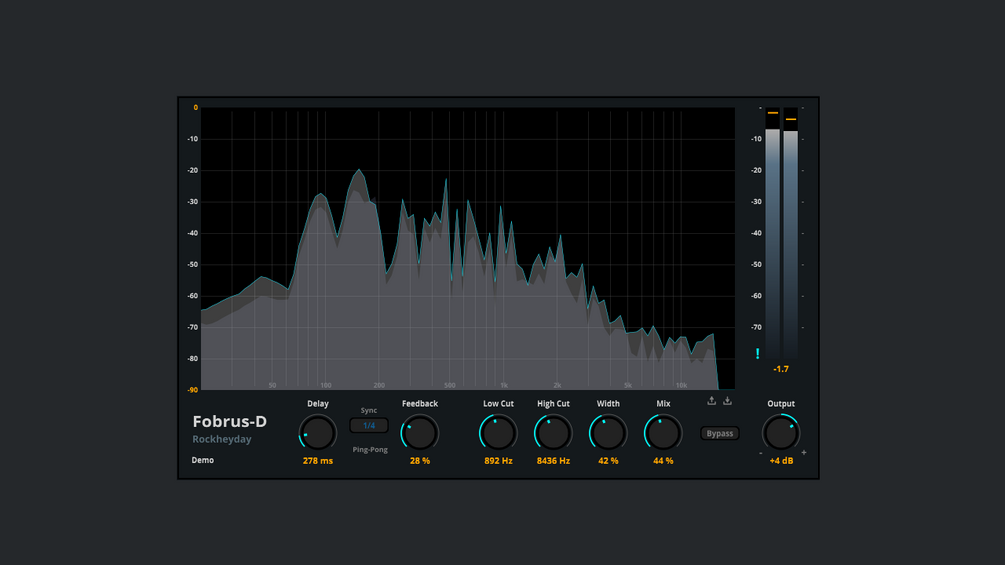Viewport: 1005px width, 565px height.
Task: Click the Low Cut knob
Action: click(x=498, y=432)
